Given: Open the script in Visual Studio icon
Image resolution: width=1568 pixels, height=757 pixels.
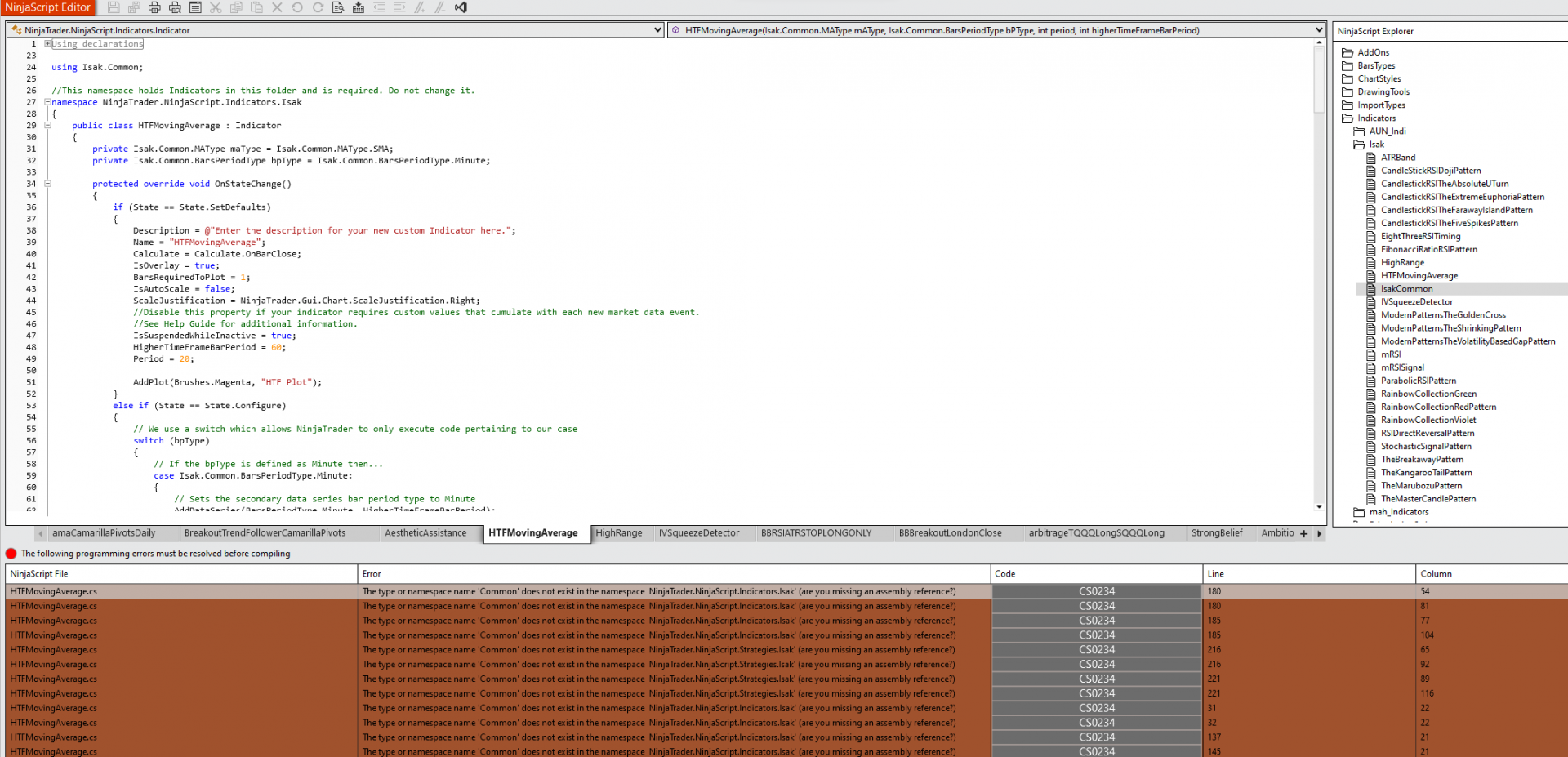Looking at the screenshot, I should tap(461, 7).
